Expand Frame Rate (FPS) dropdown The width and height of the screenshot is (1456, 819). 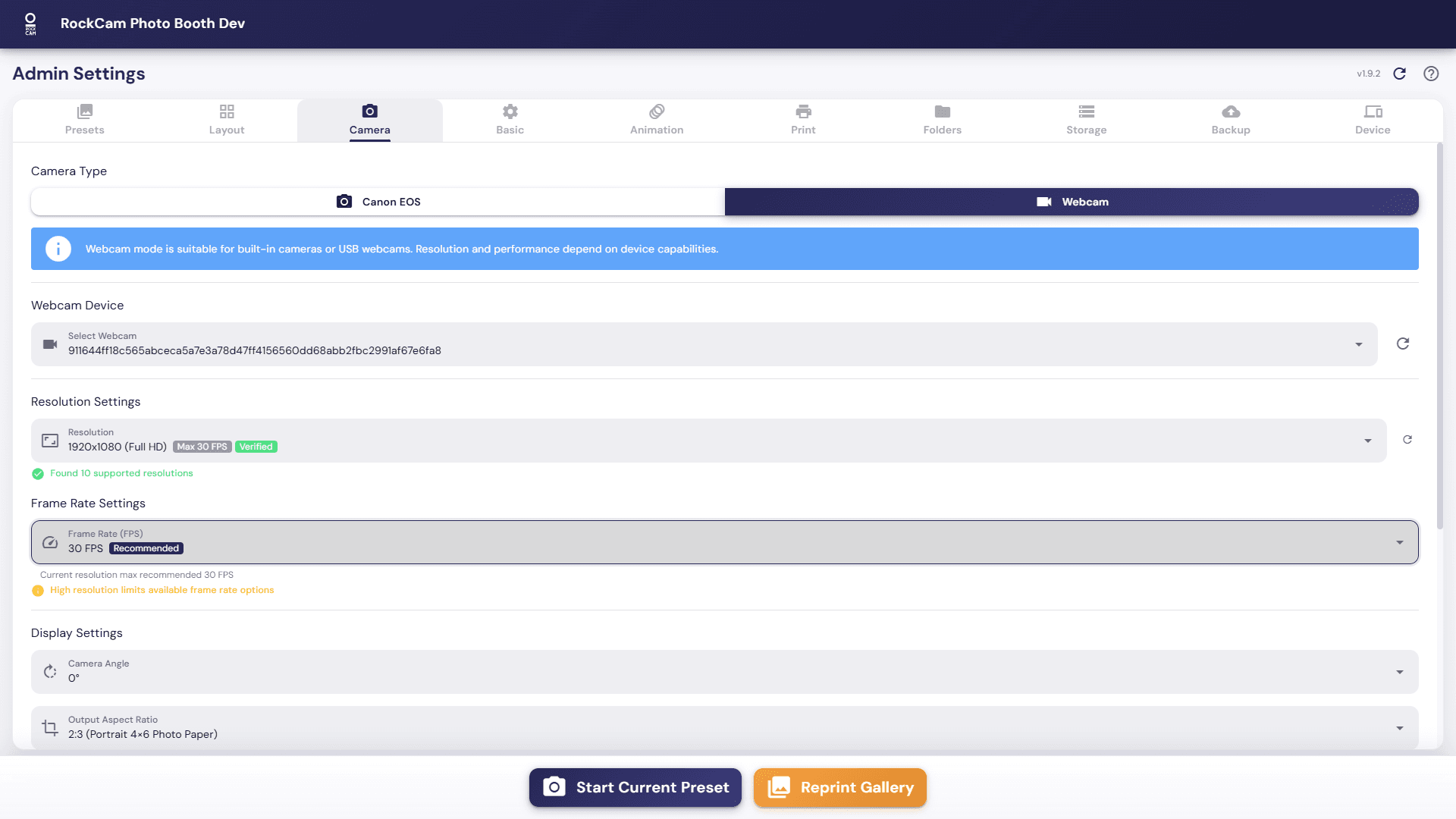(1399, 542)
